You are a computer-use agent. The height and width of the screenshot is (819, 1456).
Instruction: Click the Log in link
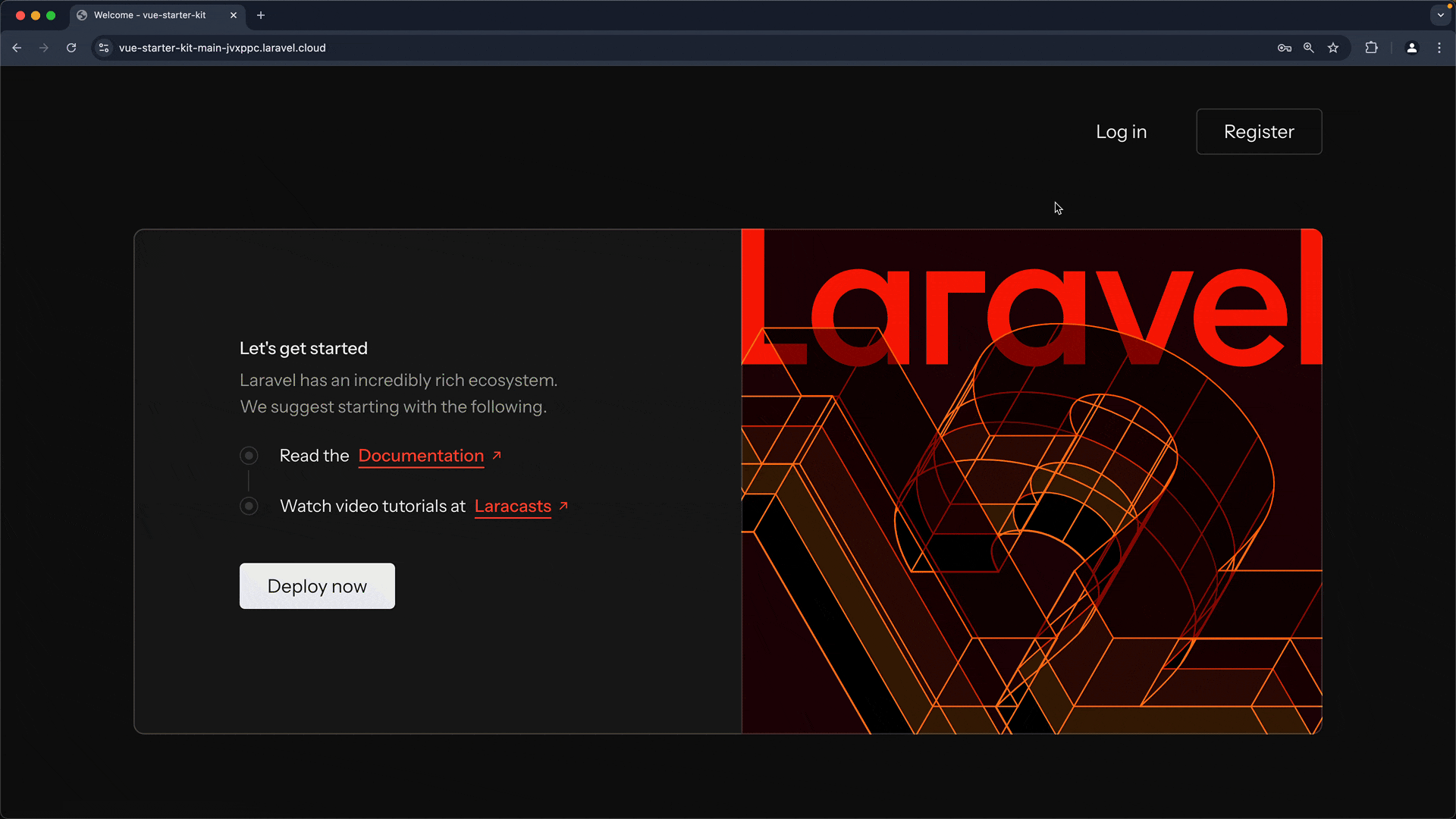tap(1121, 132)
